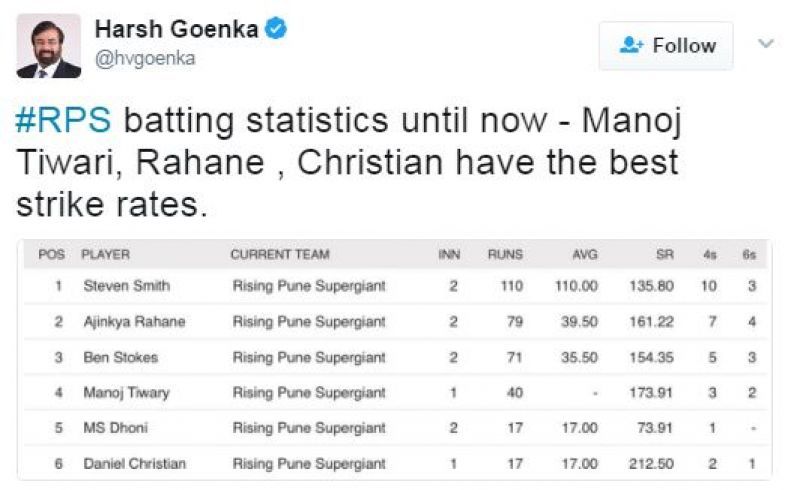Click the AVG column header
This screenshot has width=800, height=490.
tap(585, 254)
